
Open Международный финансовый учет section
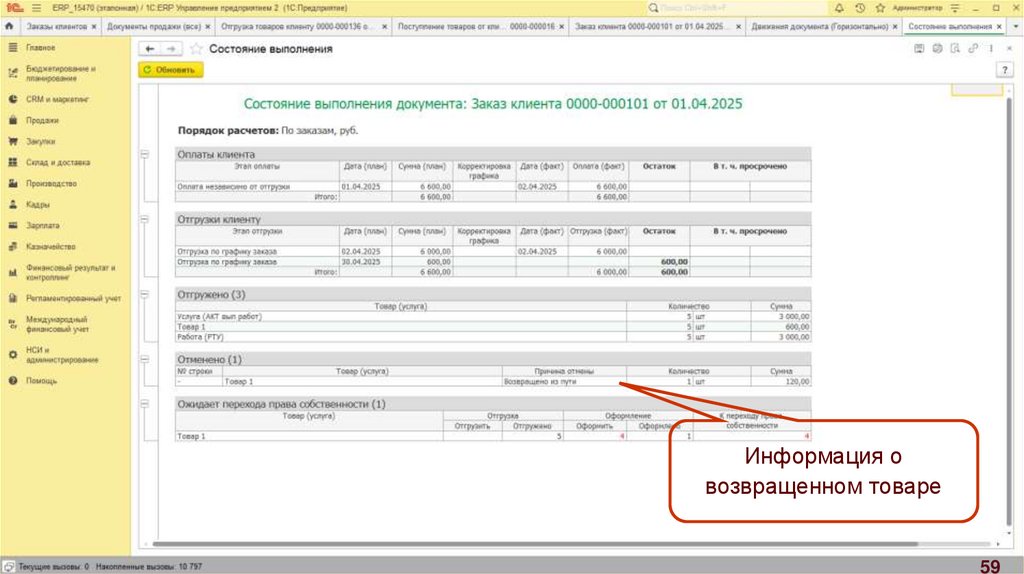pyautogui.click(x=57, y=325)
